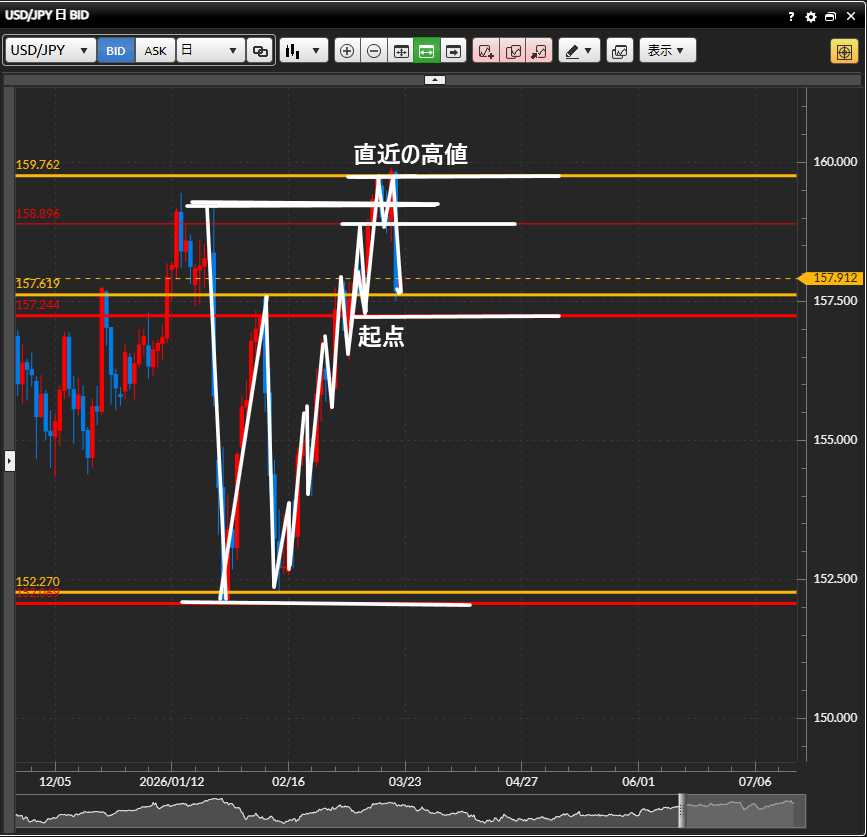The image size is (867, 837).
Task: Open the USD/JPY currency pair dropdown
Action: point(50,51)
